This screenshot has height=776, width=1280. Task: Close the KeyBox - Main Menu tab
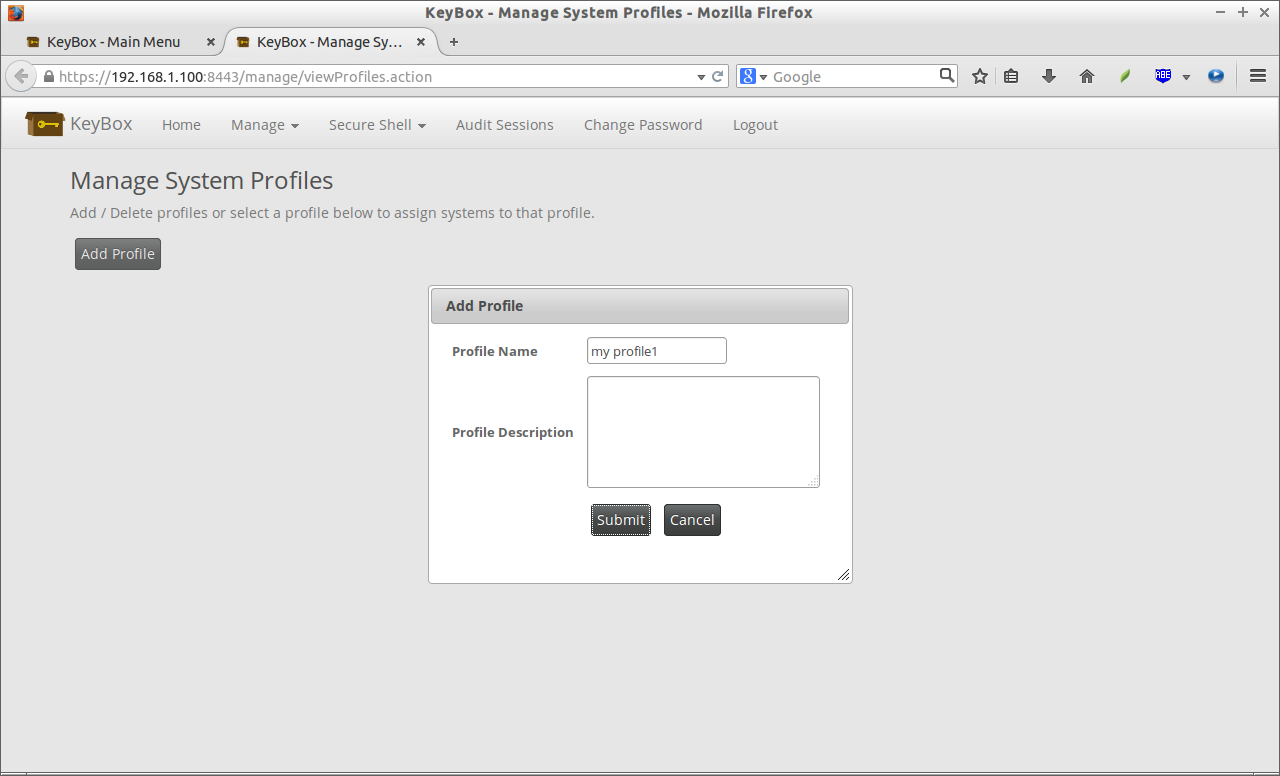(x=210, y=42)
